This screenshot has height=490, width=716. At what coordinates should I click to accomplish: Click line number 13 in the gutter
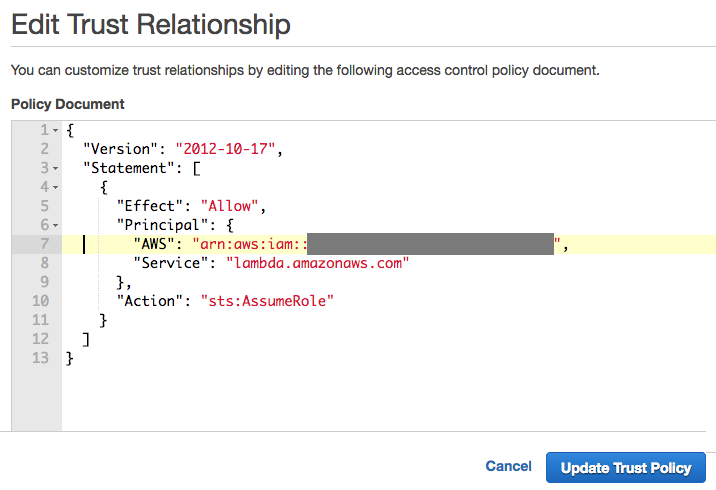(40, 357)
